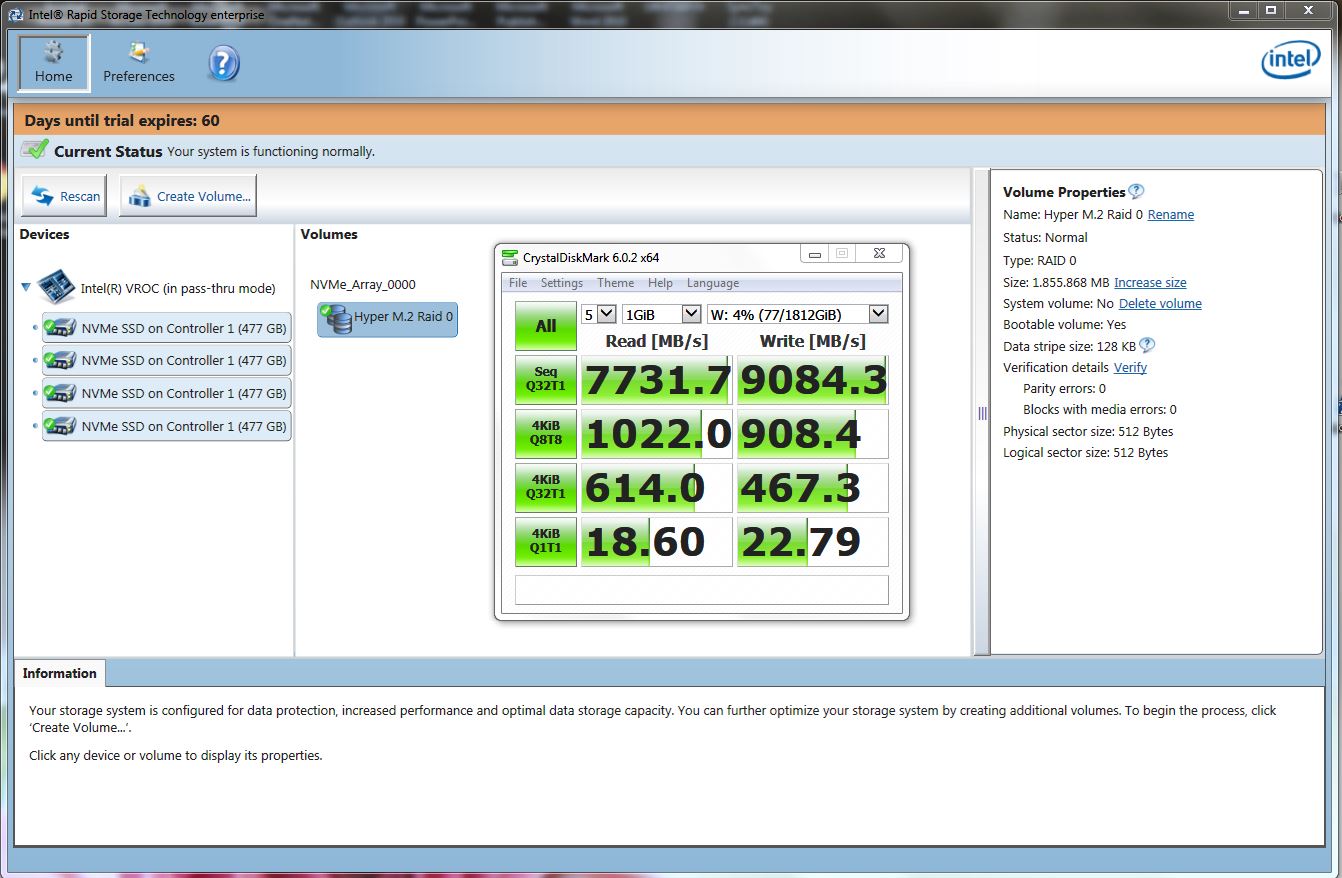Click the green checkmark Current Status icon
The height and width of the screenshot is (878, 1342).
click(x=34, y=151)
